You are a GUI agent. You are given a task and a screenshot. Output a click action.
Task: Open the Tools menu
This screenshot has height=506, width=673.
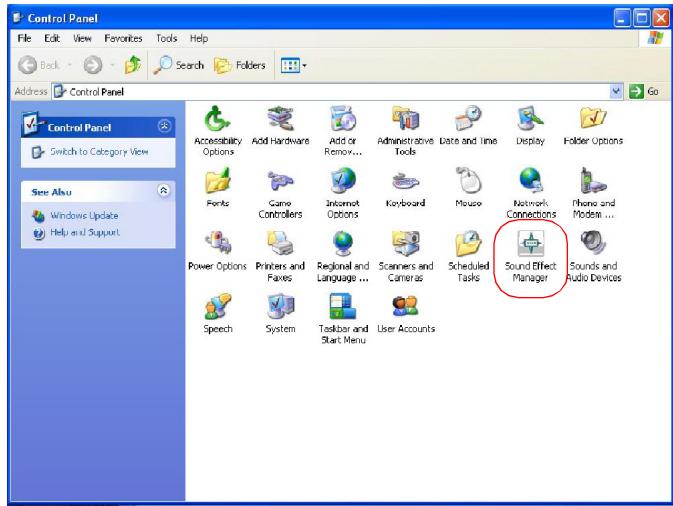pos(167,38)
